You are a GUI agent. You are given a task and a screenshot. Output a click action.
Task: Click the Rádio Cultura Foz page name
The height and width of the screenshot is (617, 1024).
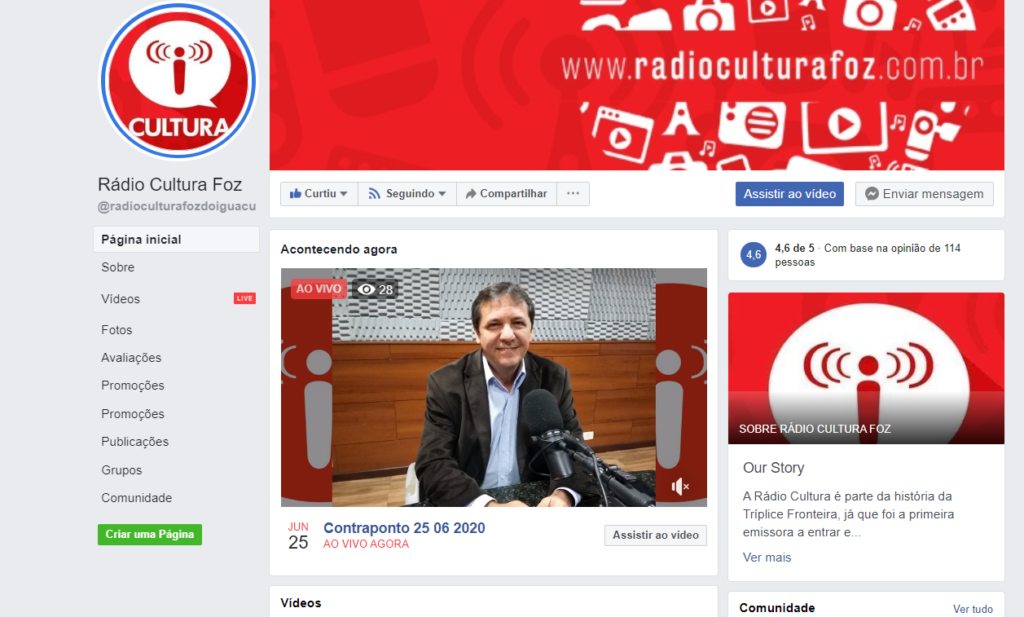tap(170, 185)
